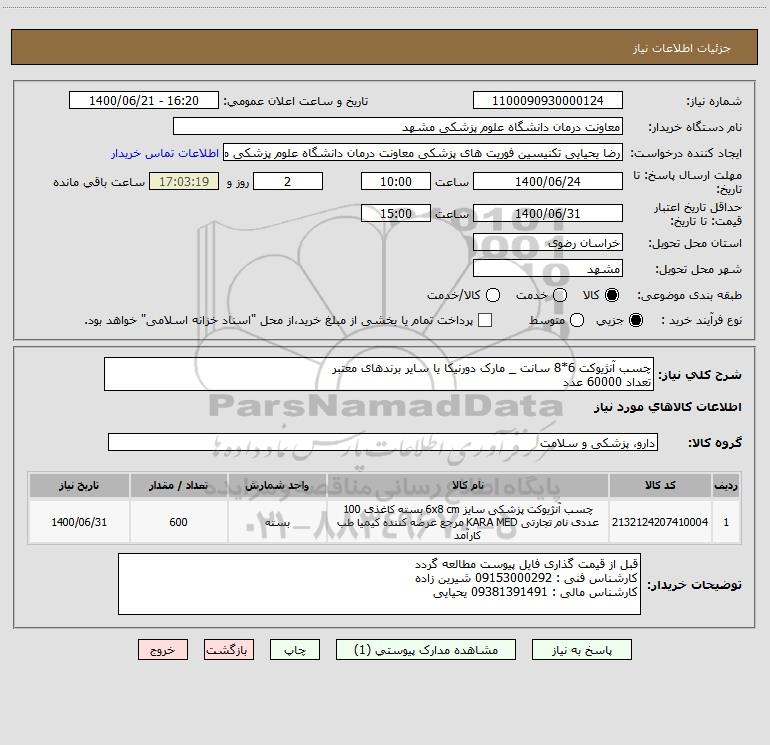
Task: Click the کد کالا column header
Action: [660, 485]
